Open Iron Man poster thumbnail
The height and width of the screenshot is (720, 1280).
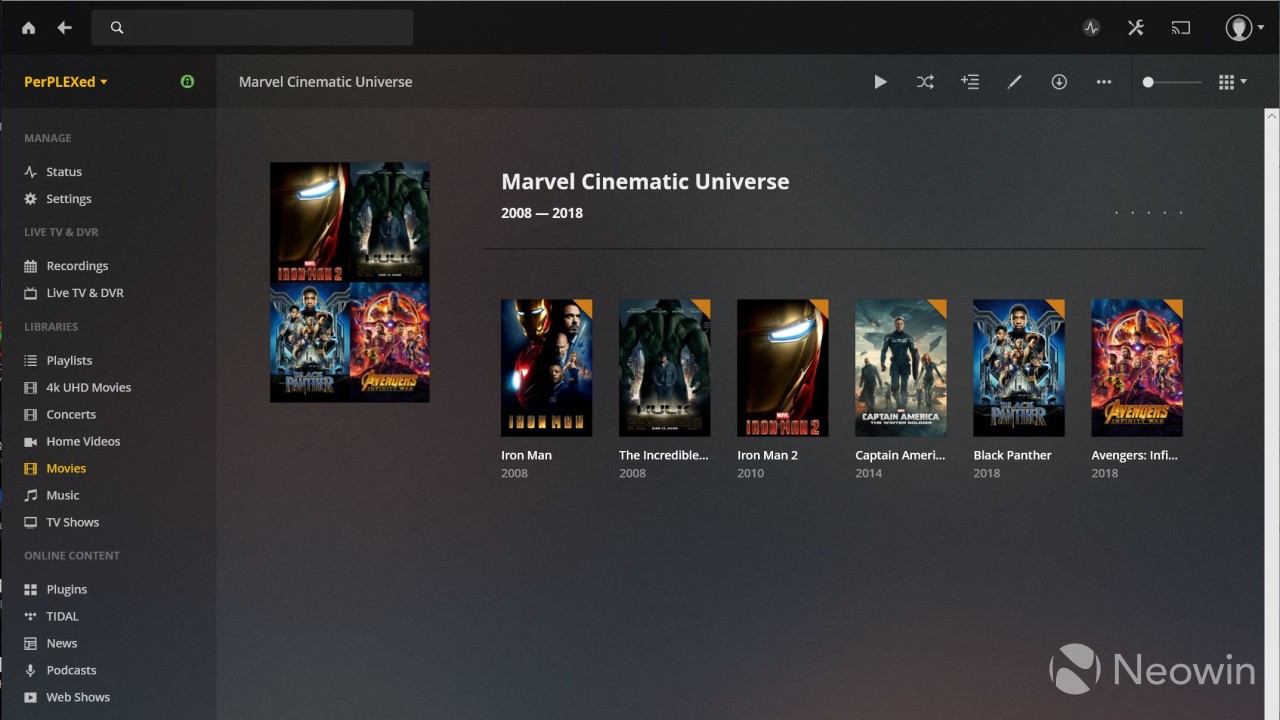[546, 368]
